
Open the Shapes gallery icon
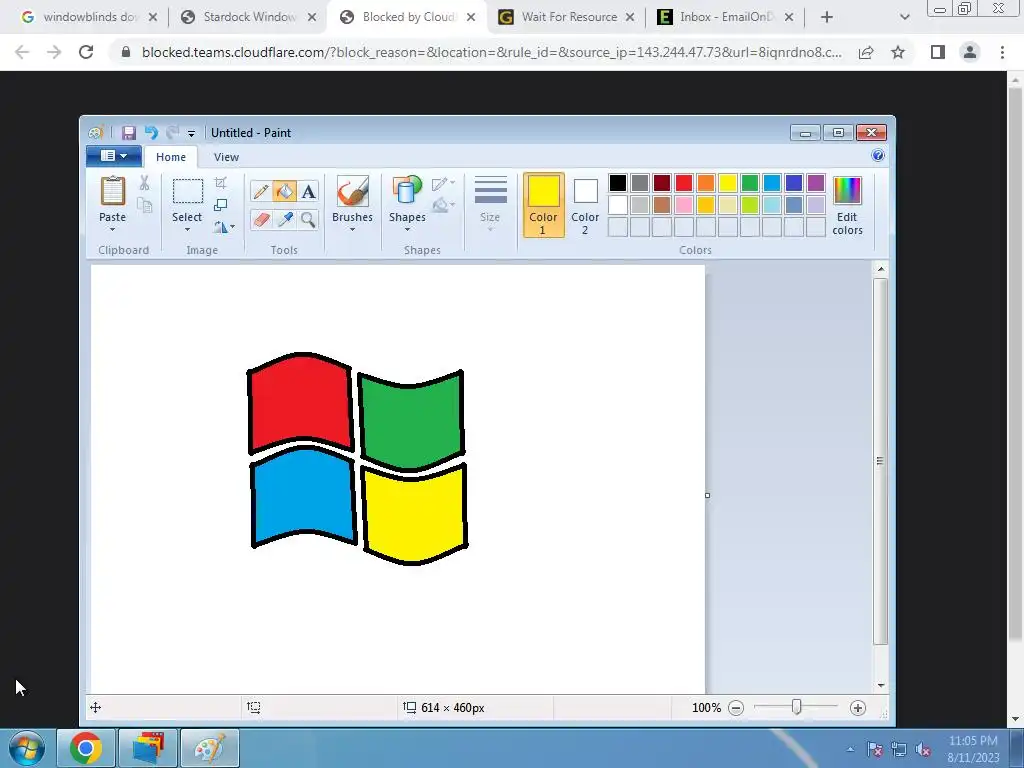tap(407, 191)
